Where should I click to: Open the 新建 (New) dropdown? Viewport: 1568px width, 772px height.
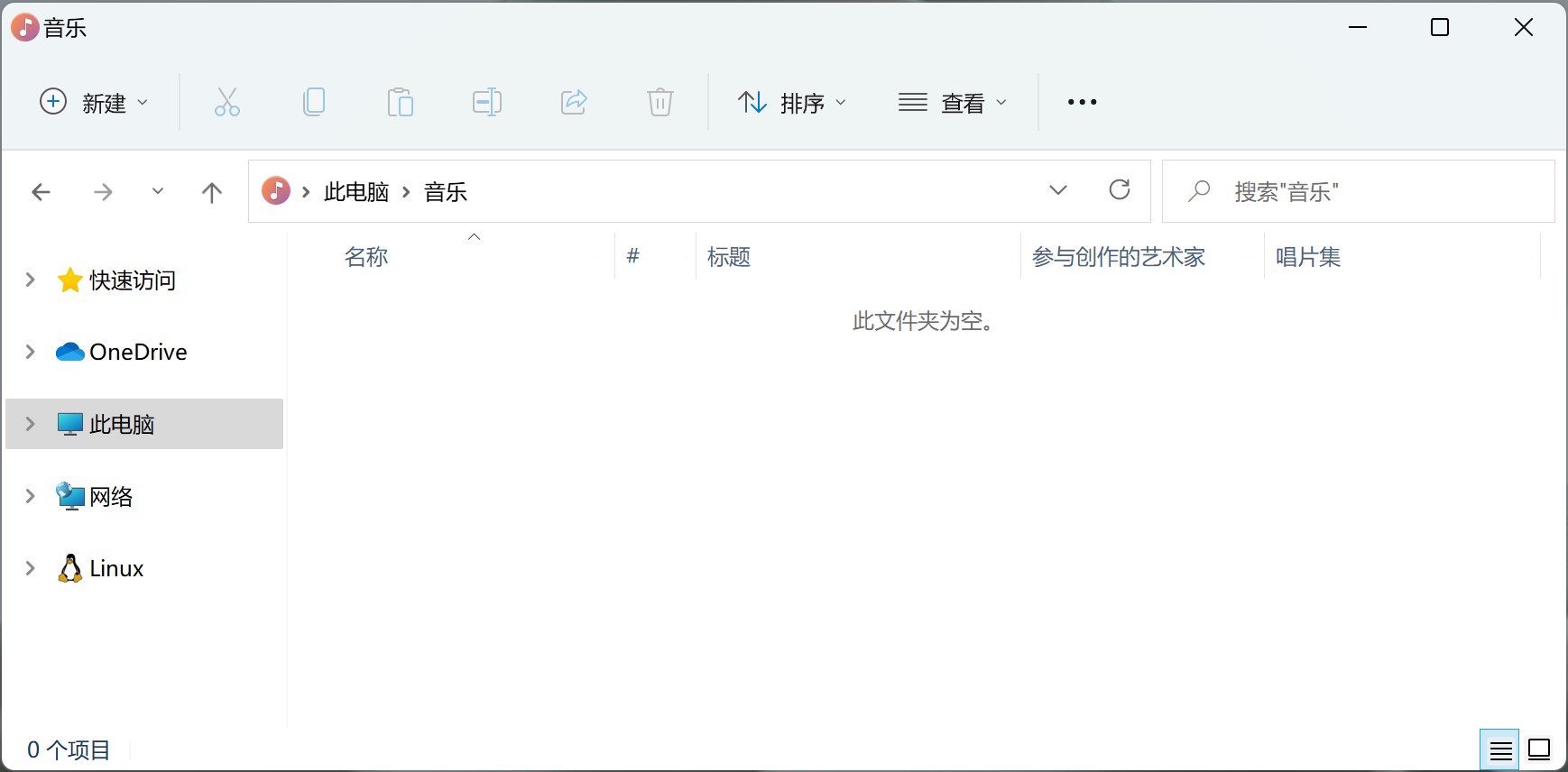tap(94, 103)
